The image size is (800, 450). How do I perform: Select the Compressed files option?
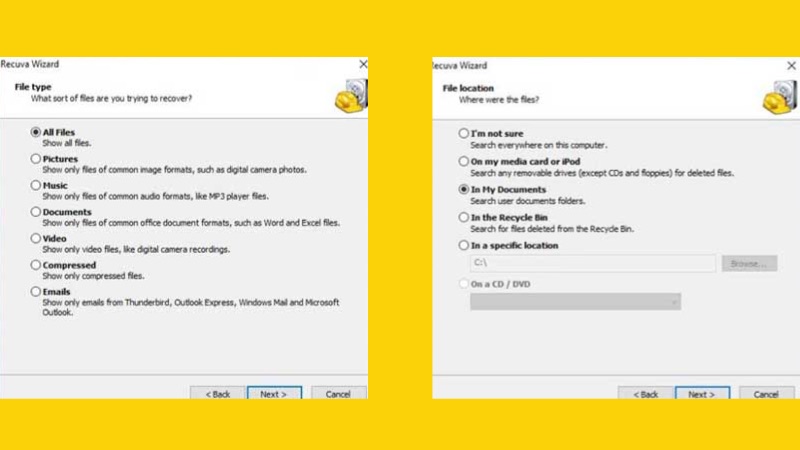36,265
